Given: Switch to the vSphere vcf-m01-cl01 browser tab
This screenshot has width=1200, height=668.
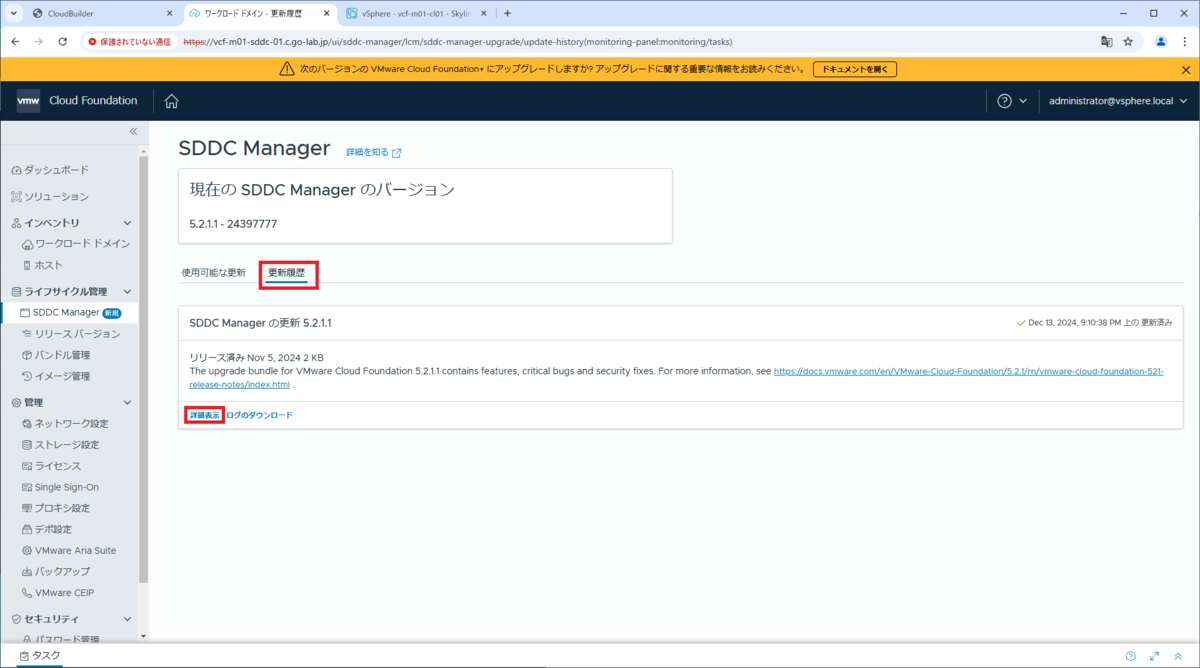Looking at the screenshot, I should 417,14.
